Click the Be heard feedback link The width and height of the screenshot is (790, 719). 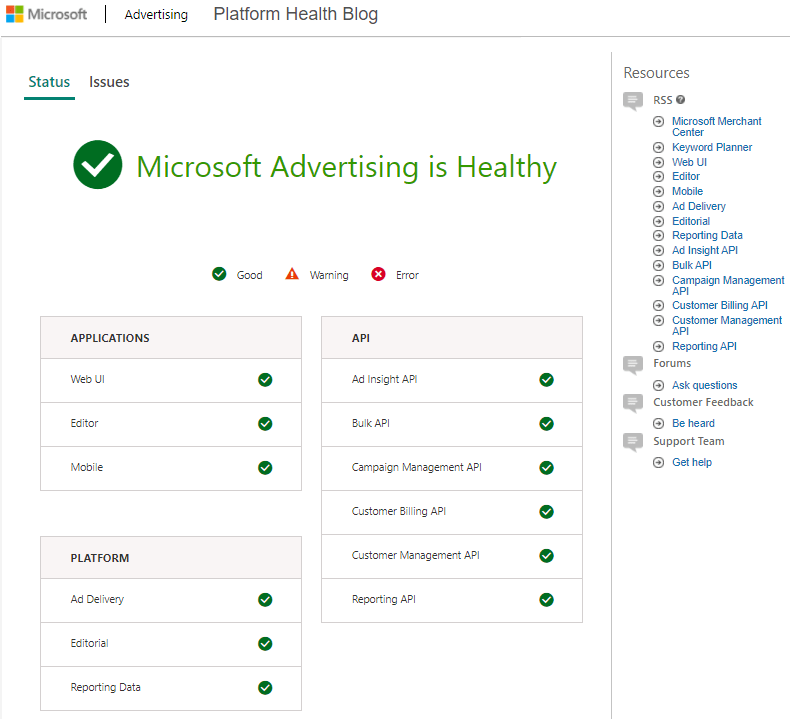[693, 423]
